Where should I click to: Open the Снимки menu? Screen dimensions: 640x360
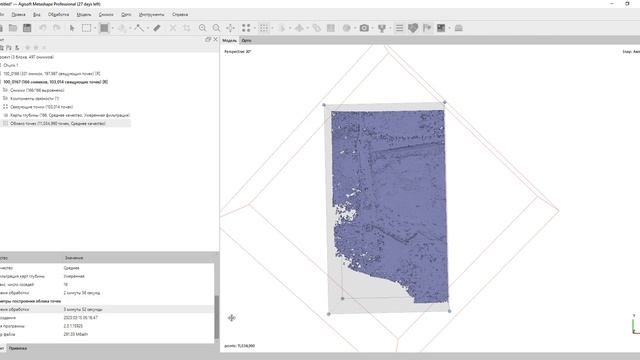(106, 15)
